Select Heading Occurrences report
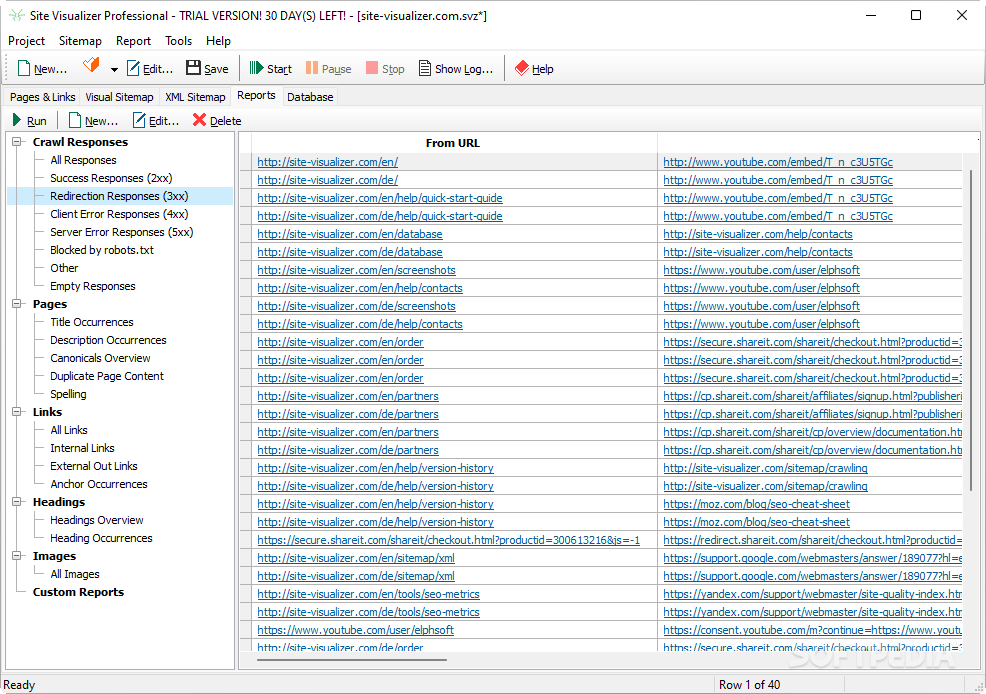Image resolution: width=986 pixels, height=694 pixels. pos(101,539)
